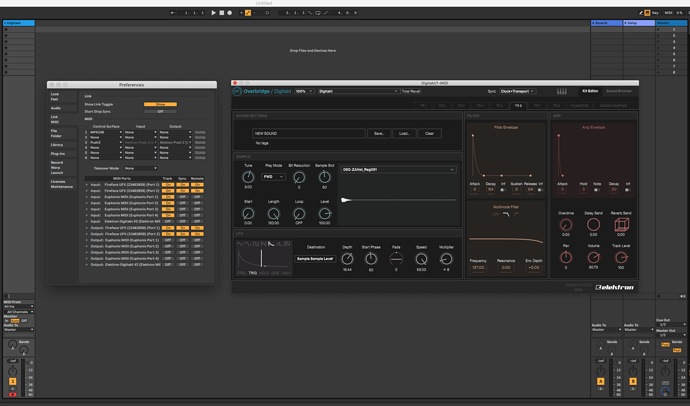This screenshot has height=406, width=690.
Task: Click the sample Loop knob
Action: [299, 214]
